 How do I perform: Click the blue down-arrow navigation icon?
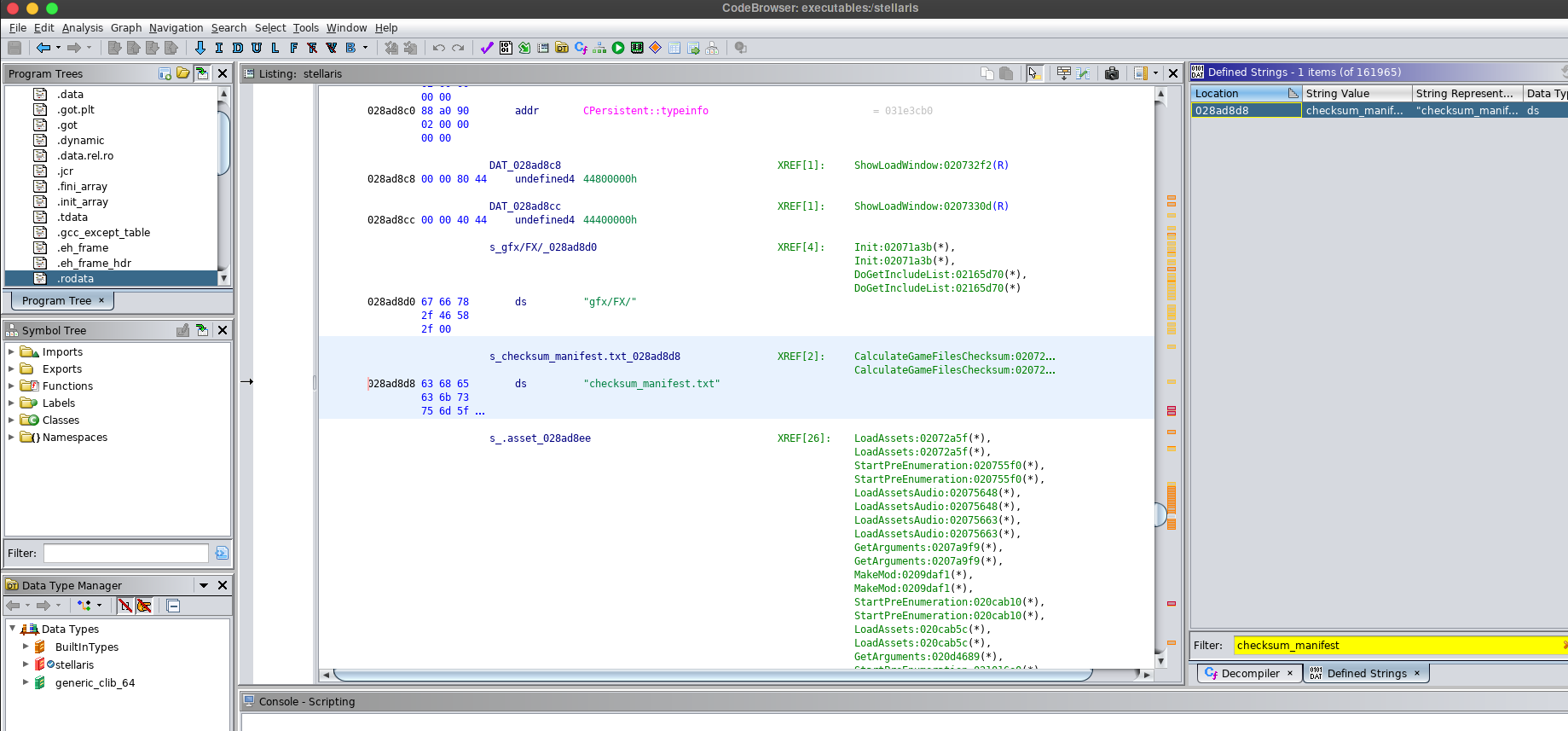point(200,48)
